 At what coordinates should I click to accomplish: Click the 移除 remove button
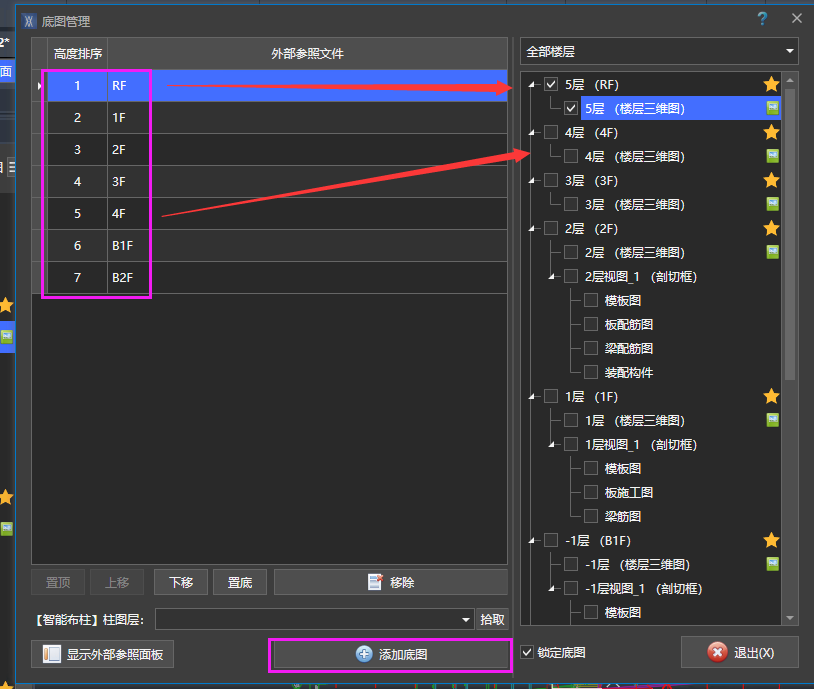[391, 582]
